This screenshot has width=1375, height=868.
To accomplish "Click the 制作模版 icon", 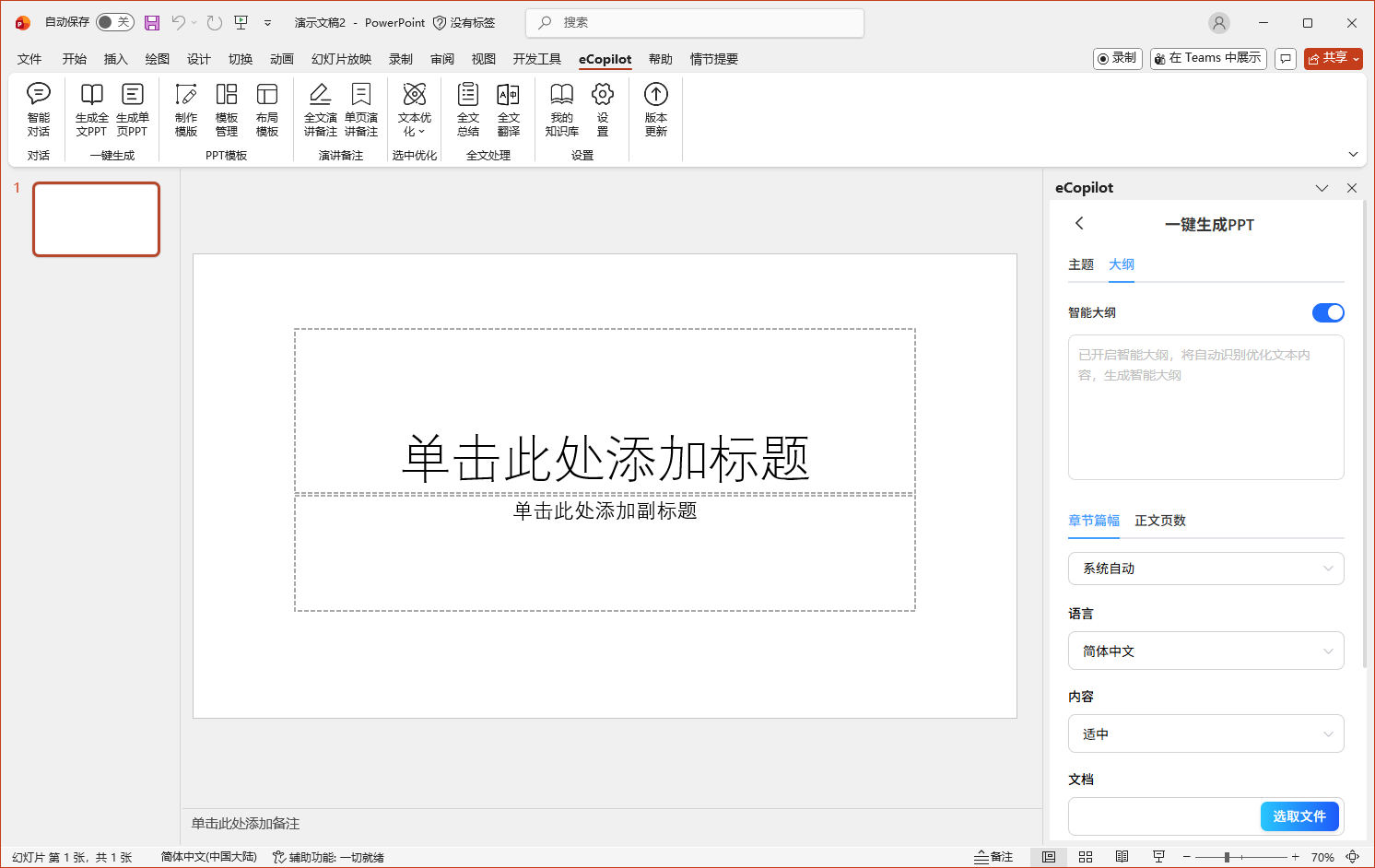I will tap(186, 109).
